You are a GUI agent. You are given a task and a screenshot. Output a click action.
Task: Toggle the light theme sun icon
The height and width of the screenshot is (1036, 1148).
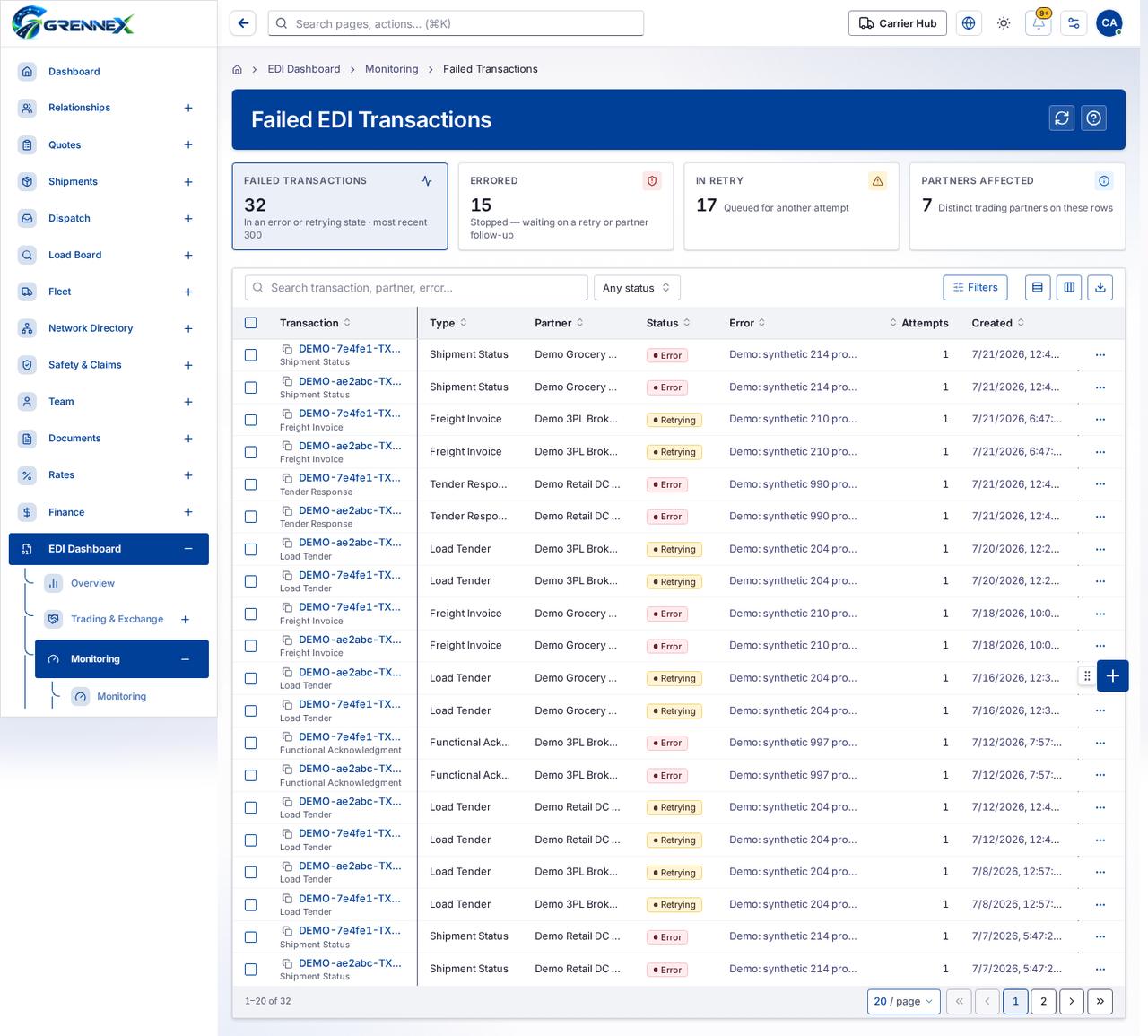pyautogui.click(x=1004, y=23)
